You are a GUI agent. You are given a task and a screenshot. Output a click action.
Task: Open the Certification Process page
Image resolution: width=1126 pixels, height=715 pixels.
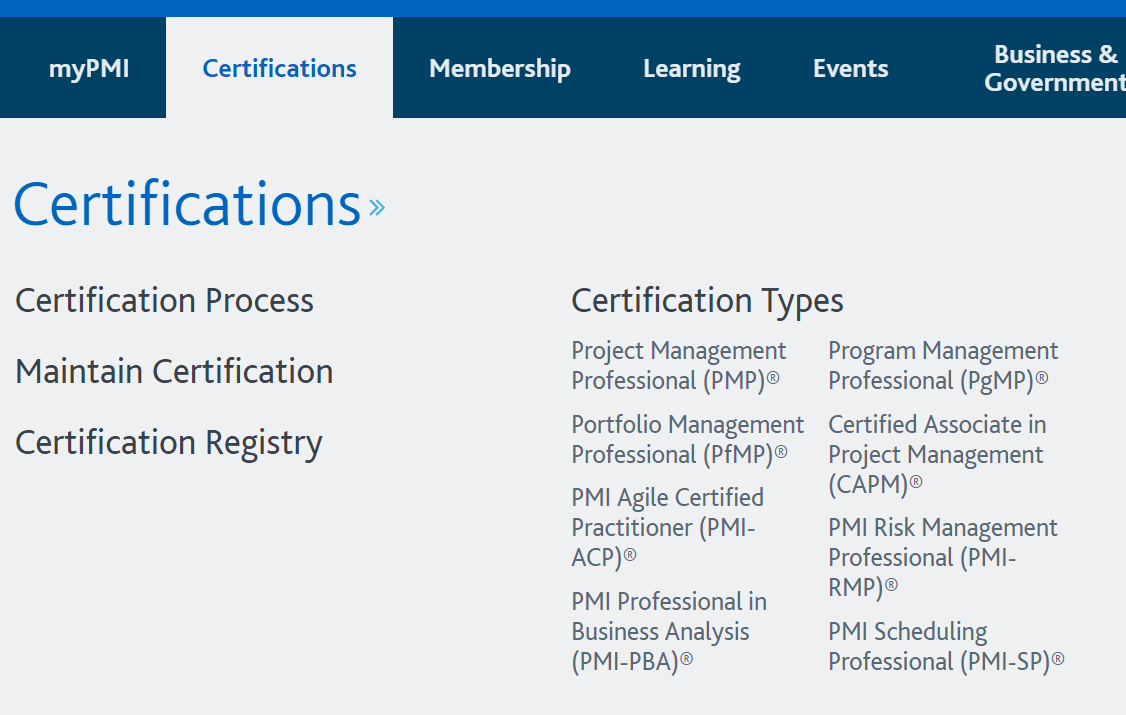tap(163, 300)
